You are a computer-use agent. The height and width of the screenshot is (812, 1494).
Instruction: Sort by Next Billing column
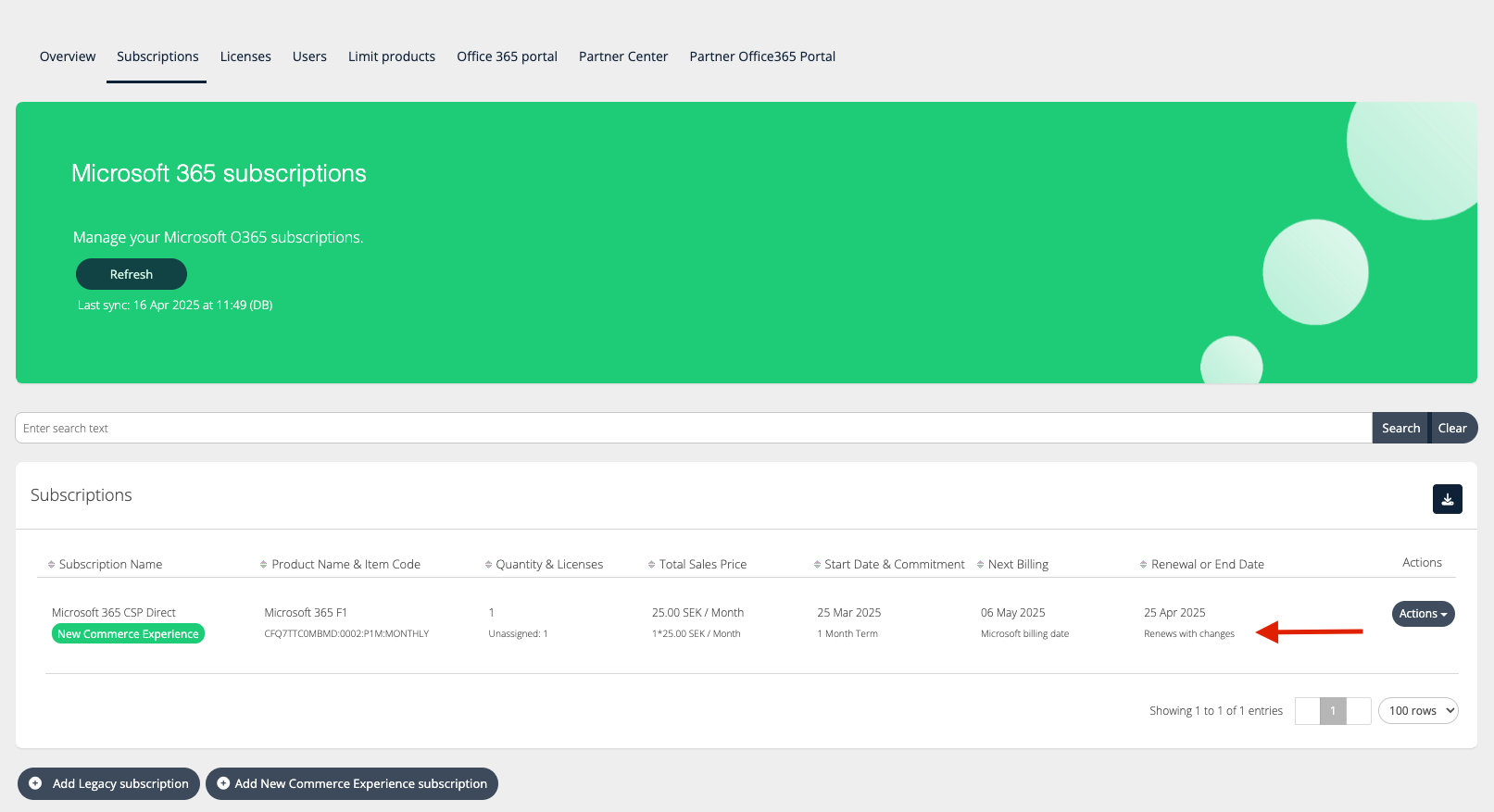[1018, 565]
